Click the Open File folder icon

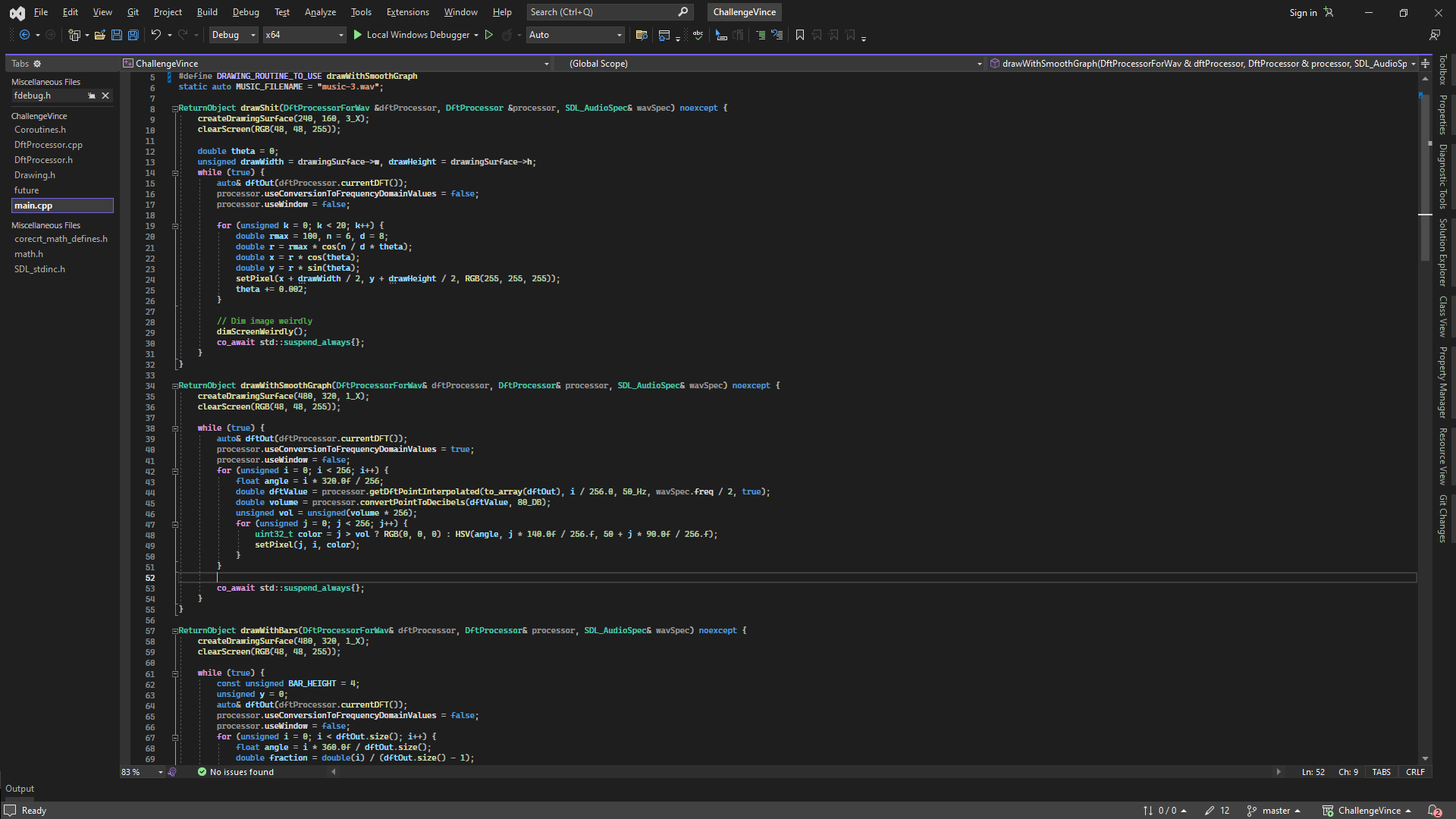click(99, 35)
